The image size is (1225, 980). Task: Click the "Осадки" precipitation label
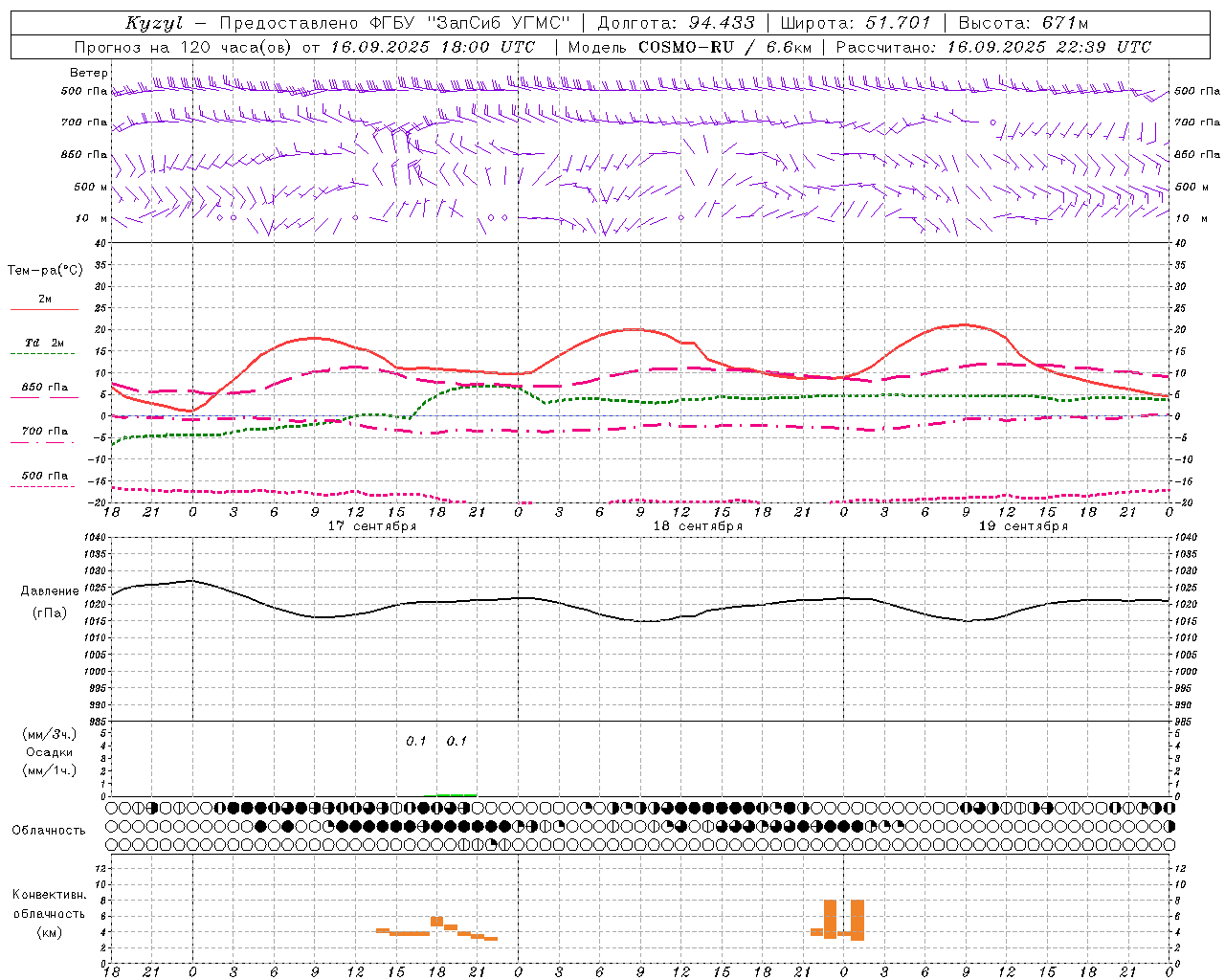(49, 752)
